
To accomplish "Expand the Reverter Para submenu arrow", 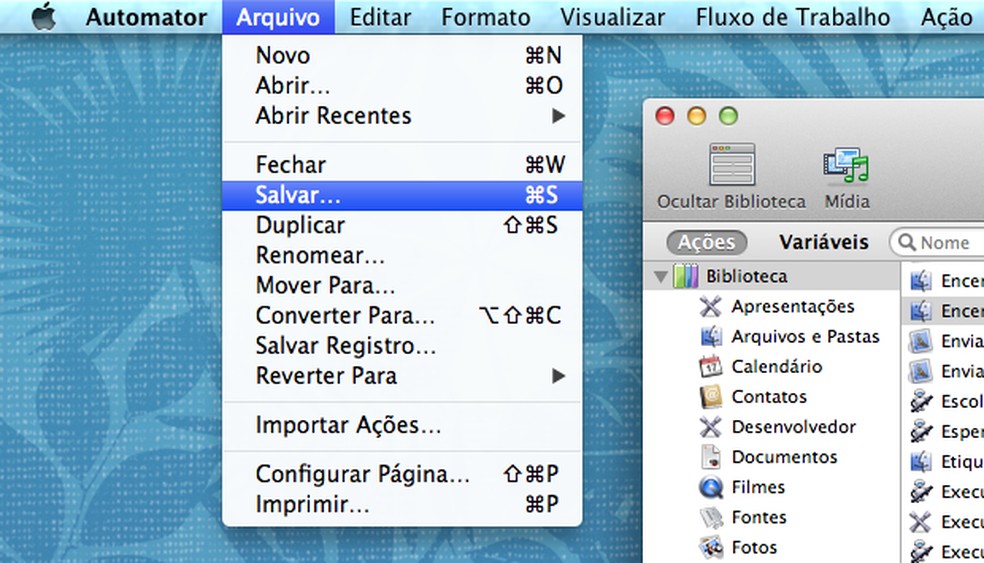I will pyautogui.click(x=558, y=376).
